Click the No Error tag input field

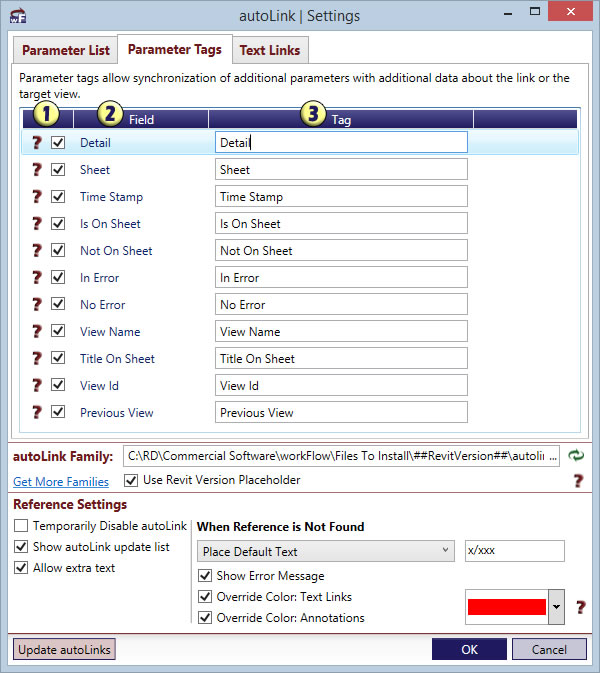tap(341, 305)
